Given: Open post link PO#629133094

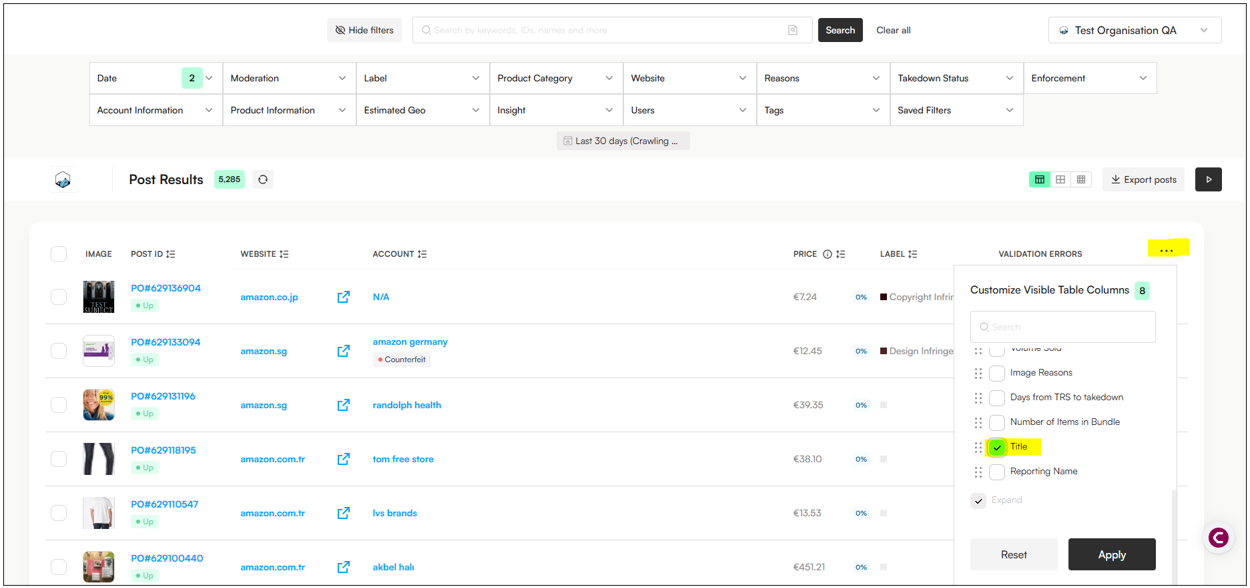Looking at the screenshot, I should coord(165,342).
